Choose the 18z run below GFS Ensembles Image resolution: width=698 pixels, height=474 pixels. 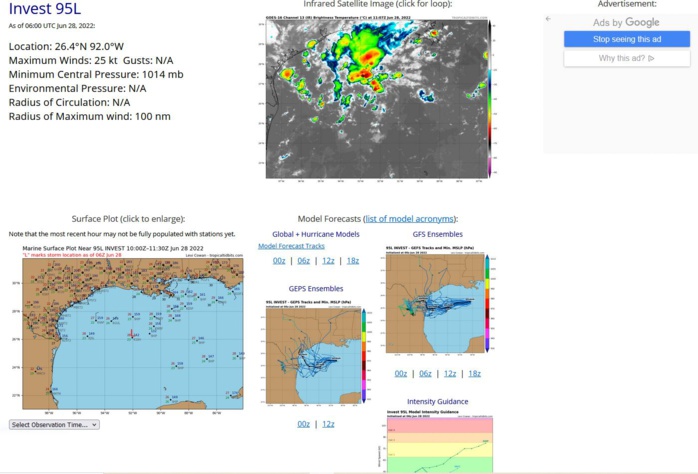(x=475, y=373)
